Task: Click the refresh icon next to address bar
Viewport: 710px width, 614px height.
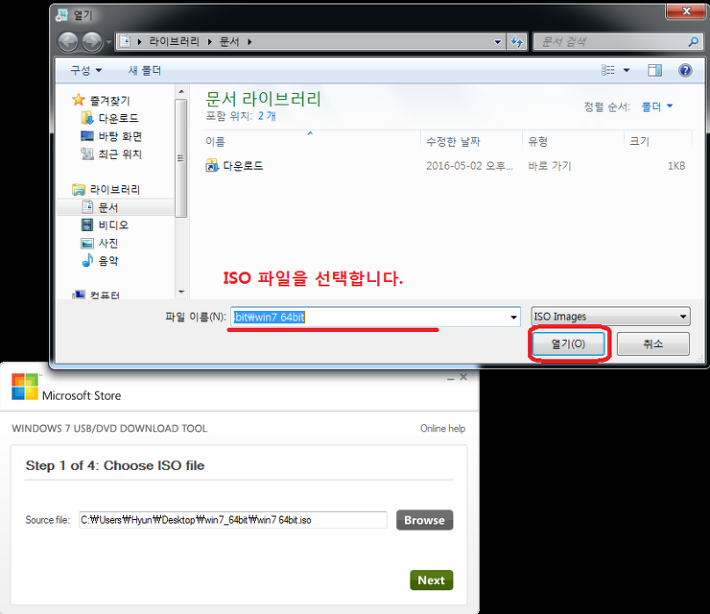Action: coord(517,42)
